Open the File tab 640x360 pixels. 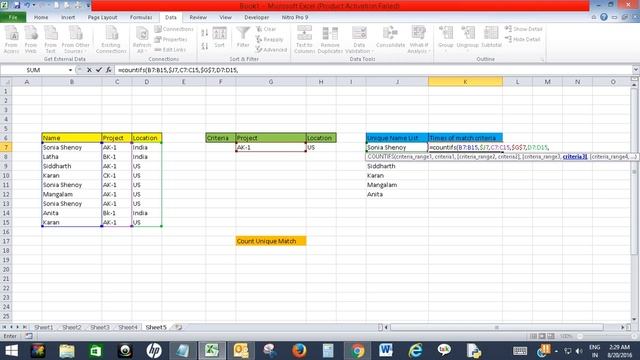[13, 18]
